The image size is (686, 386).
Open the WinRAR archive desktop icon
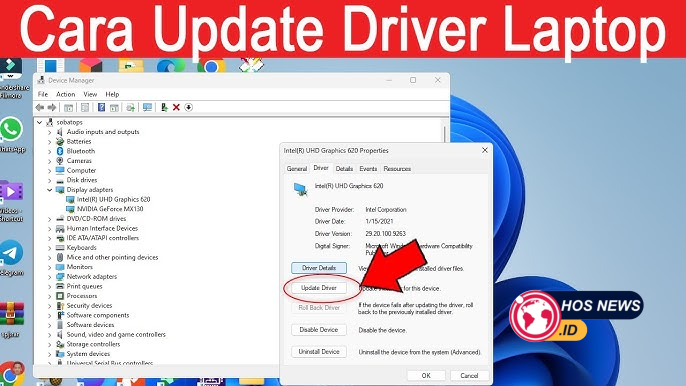click(x=12, y=313)
